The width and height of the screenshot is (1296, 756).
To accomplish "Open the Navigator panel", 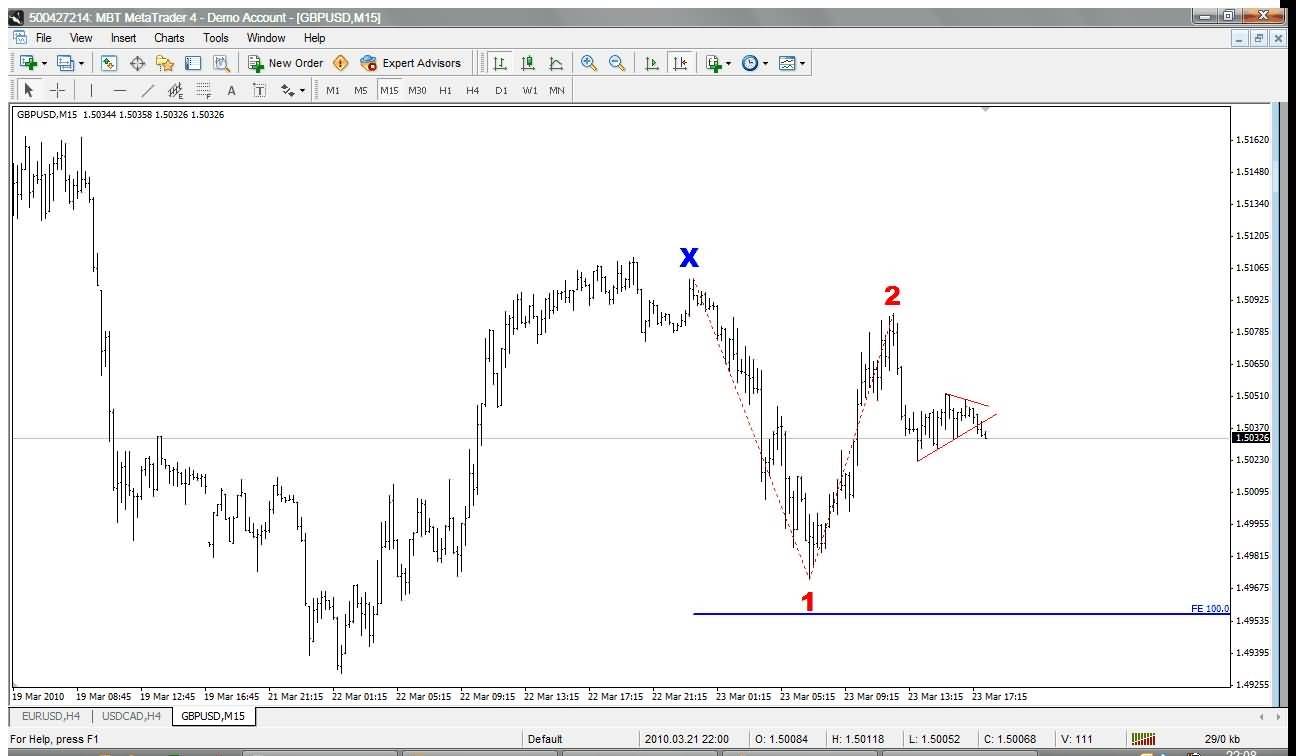I will (165, 63).
